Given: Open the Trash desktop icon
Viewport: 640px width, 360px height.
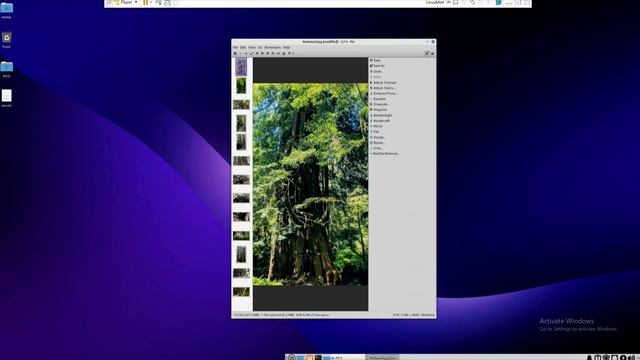Looking at the screenshot, I should [7, 40].
